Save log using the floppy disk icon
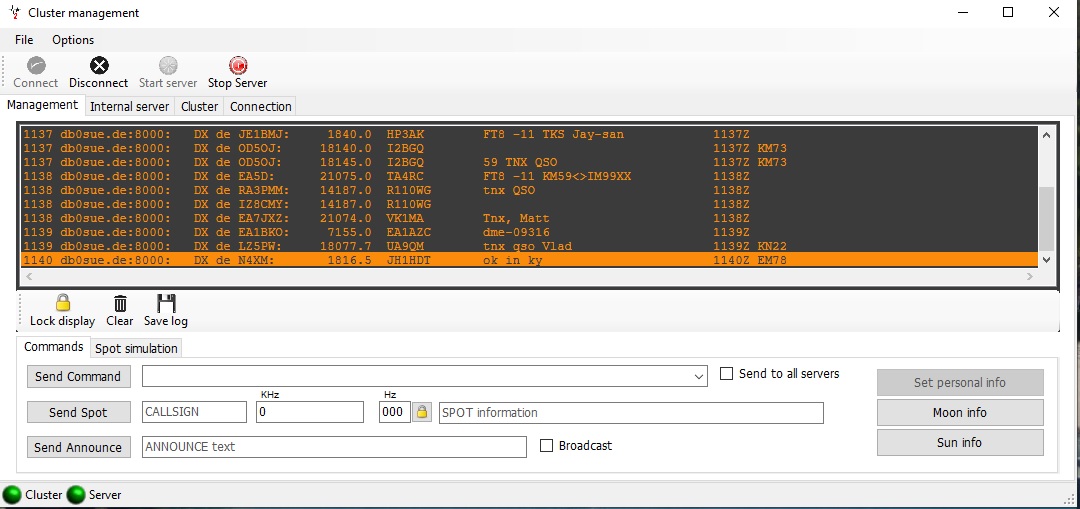The image size is (1080, 509). tap(166, 303)
